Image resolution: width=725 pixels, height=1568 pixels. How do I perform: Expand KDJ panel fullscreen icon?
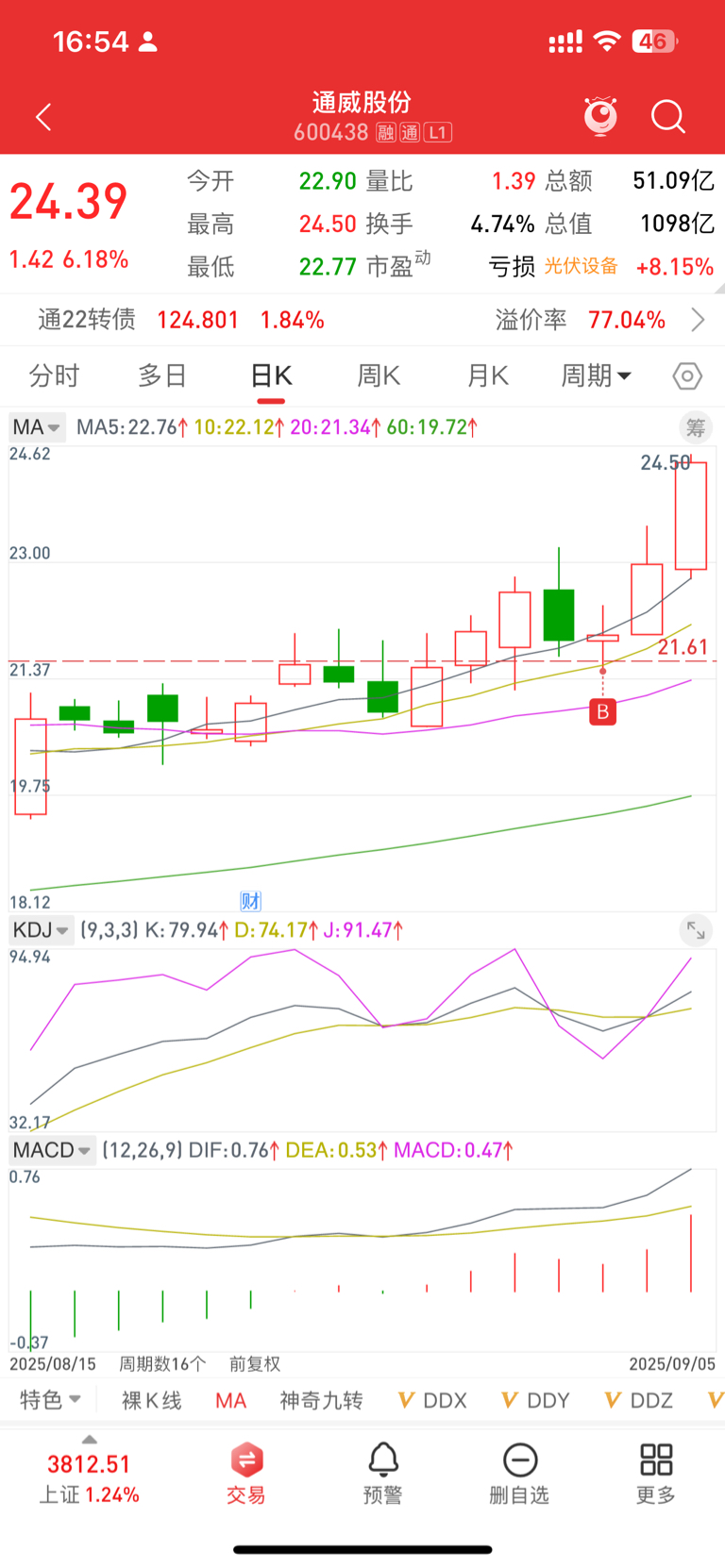click(696, 931)
